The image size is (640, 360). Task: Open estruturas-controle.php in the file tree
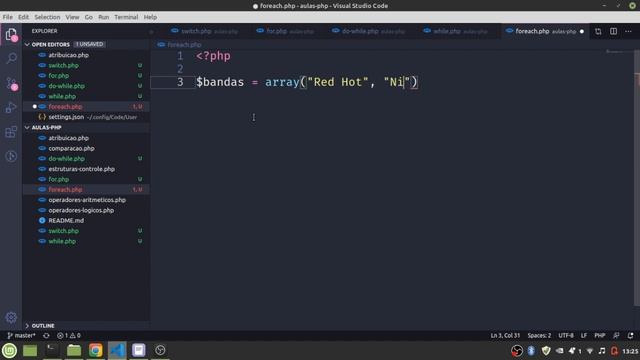[86, 169]
